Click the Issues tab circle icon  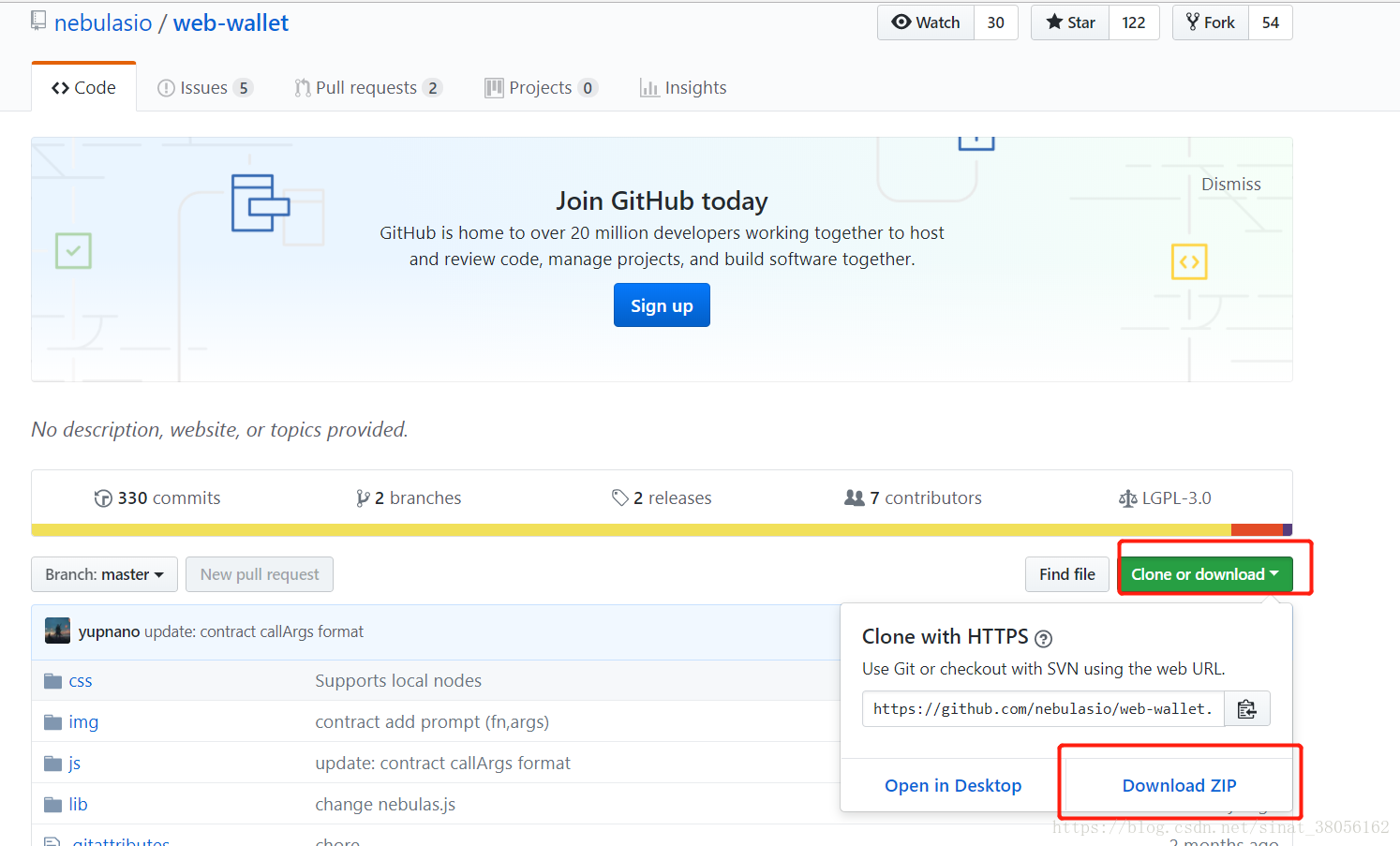coord(166,88)
